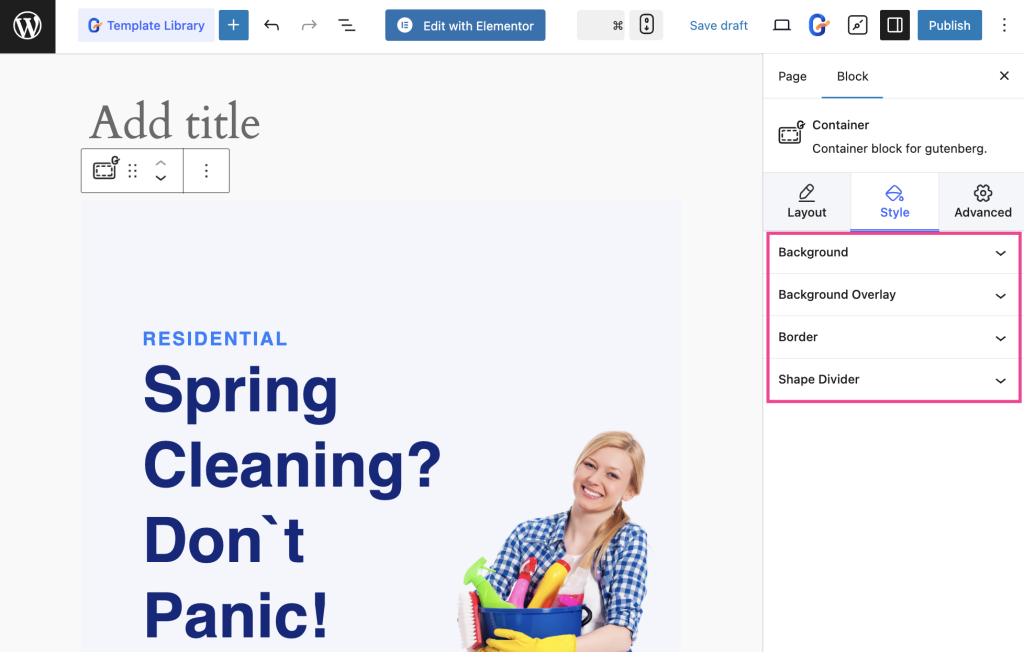Toggle the settings sidebar panel
Viewport: 1024px width, 652px height.
coord(893,25)
